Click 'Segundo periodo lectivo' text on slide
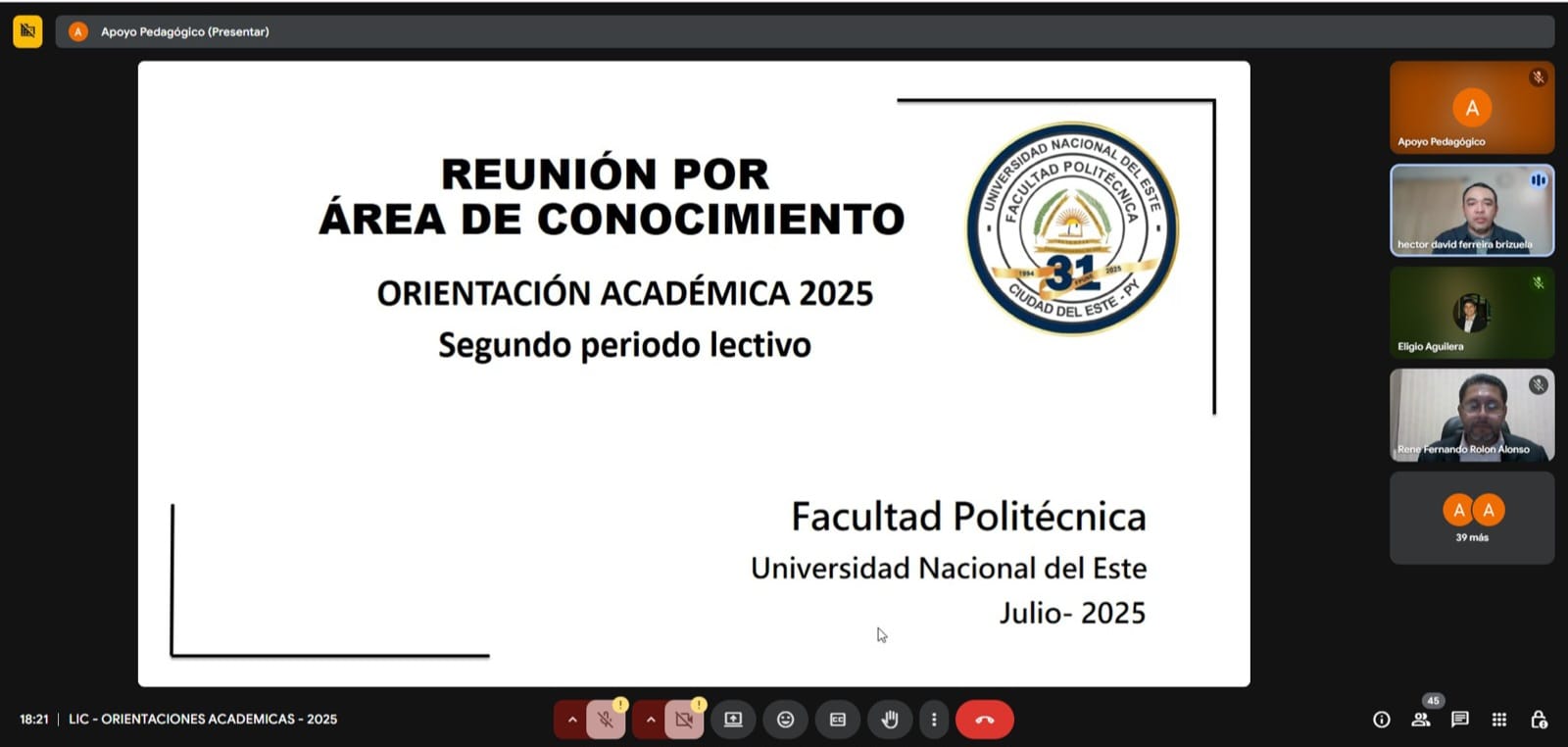1568x747 pixels. pyautogui.click(x=625, y=345)
